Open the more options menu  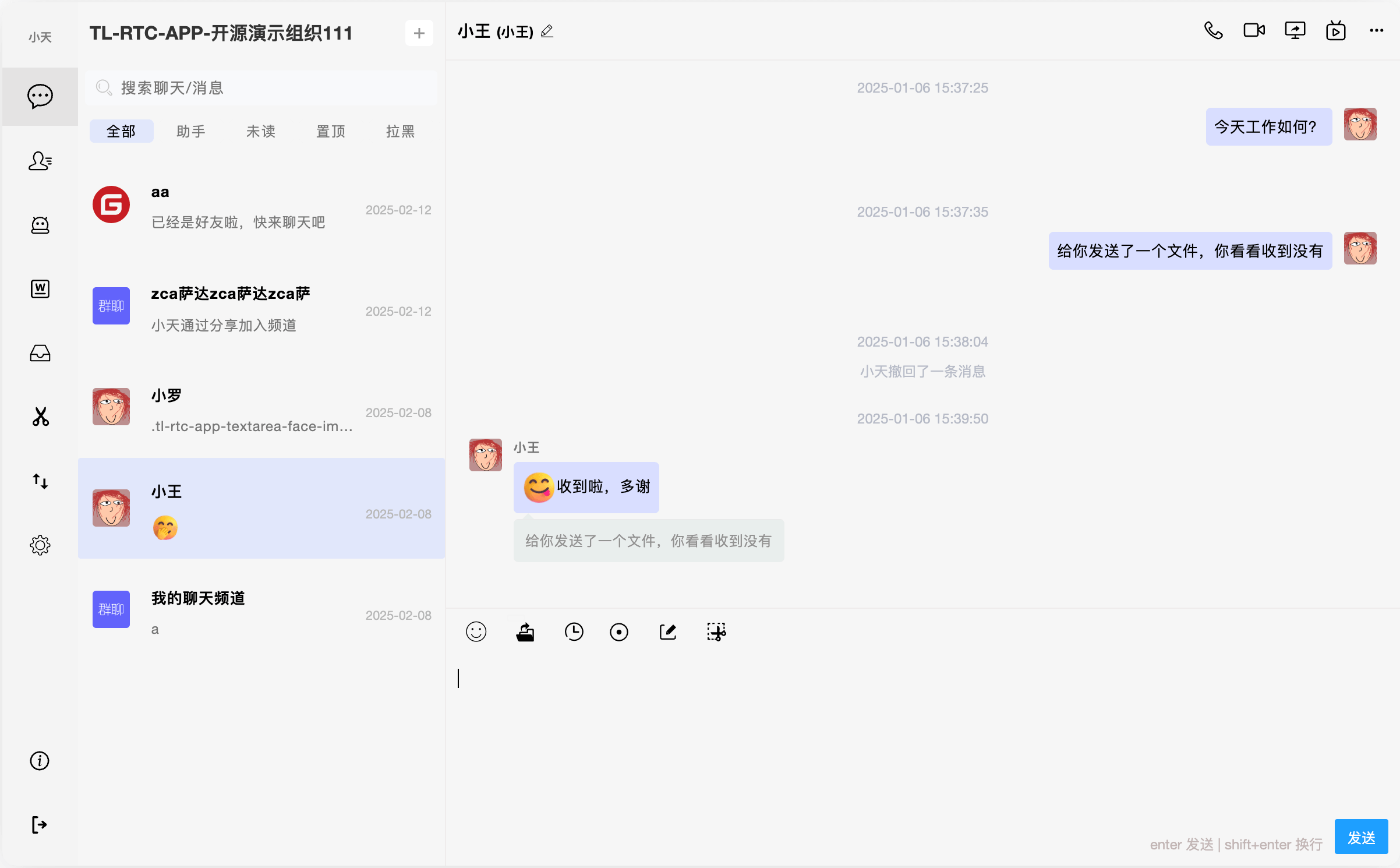point(1376,30)
